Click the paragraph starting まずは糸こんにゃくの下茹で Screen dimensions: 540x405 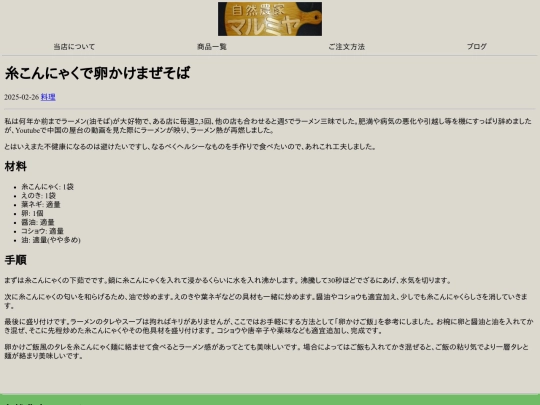(228, 280)
